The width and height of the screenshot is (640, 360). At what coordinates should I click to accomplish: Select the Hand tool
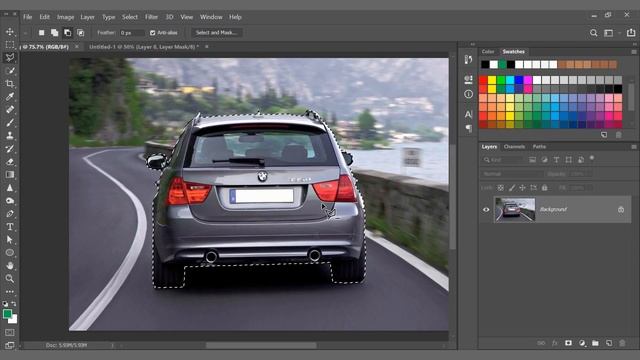[10, 266]
